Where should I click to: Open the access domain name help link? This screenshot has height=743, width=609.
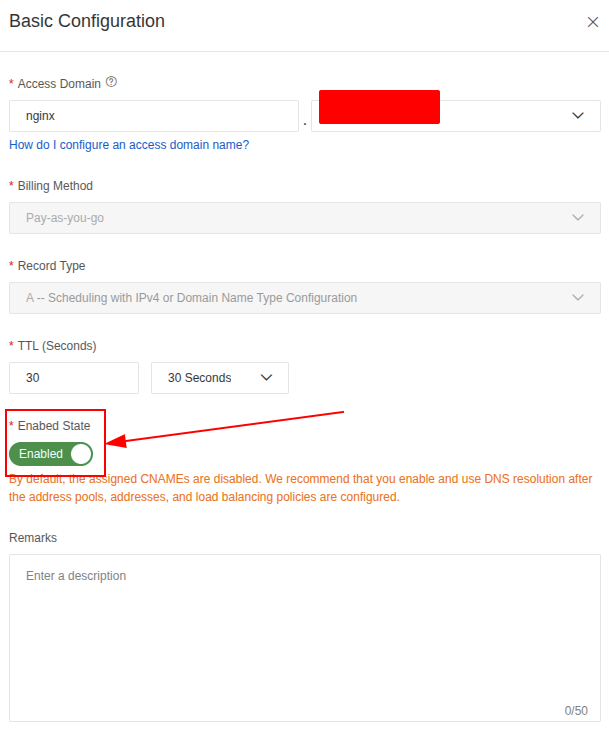(129, 145)
